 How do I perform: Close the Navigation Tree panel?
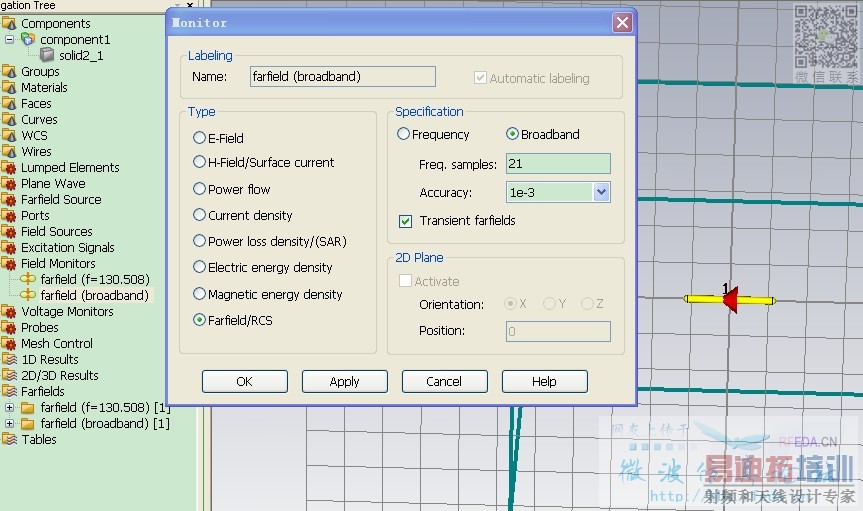click(x=190, y=4)
